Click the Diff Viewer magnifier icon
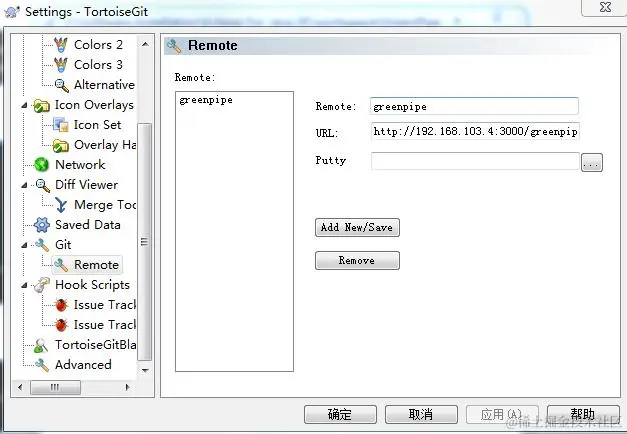This screenshot has width=627, height=434. [42, 185]
